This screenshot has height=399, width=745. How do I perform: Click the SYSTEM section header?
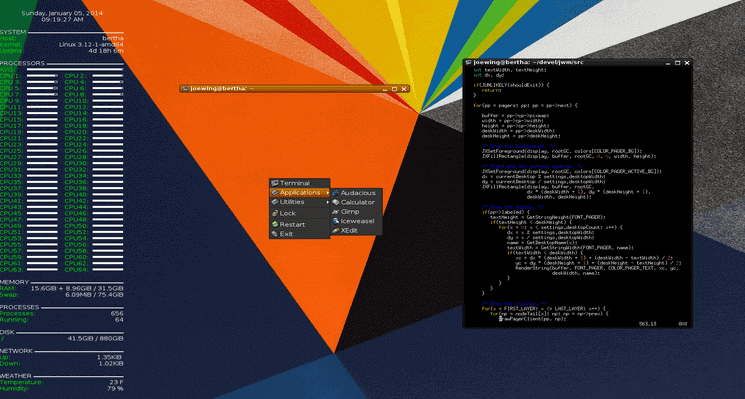click(13, 32)
